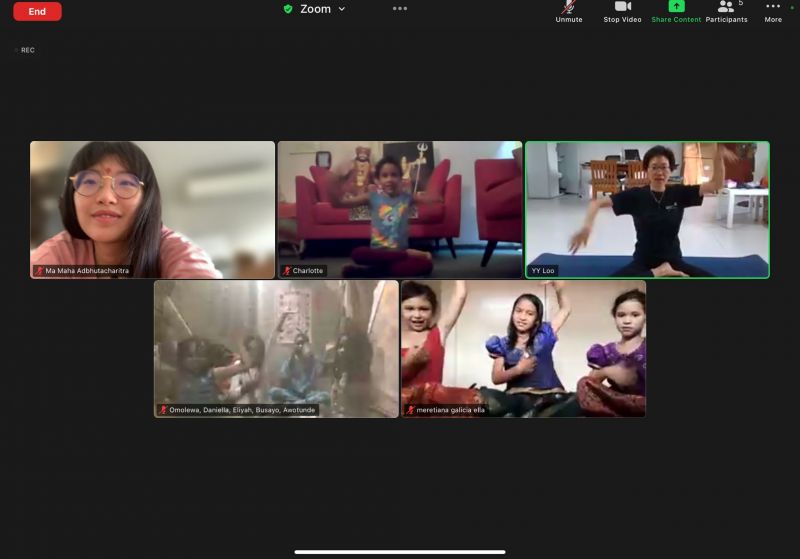Open the Participants panel

pyautogui.click(x=726, y=12)
